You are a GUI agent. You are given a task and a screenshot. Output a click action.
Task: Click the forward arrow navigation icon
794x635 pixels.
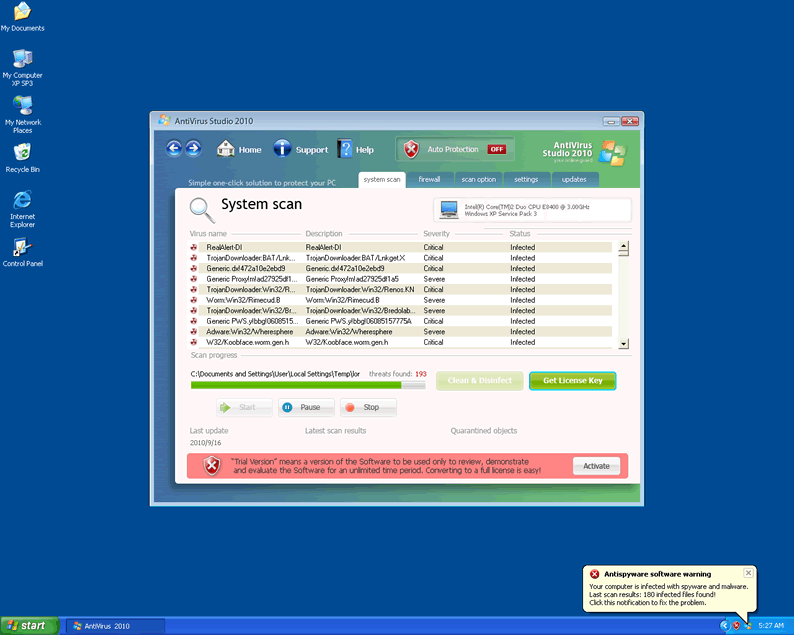pos(193,149)
